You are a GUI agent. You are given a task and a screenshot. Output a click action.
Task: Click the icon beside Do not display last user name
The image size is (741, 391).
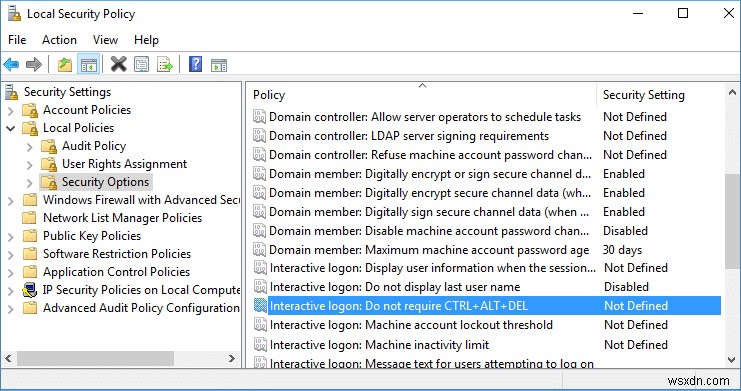click(x=260, y=287)
